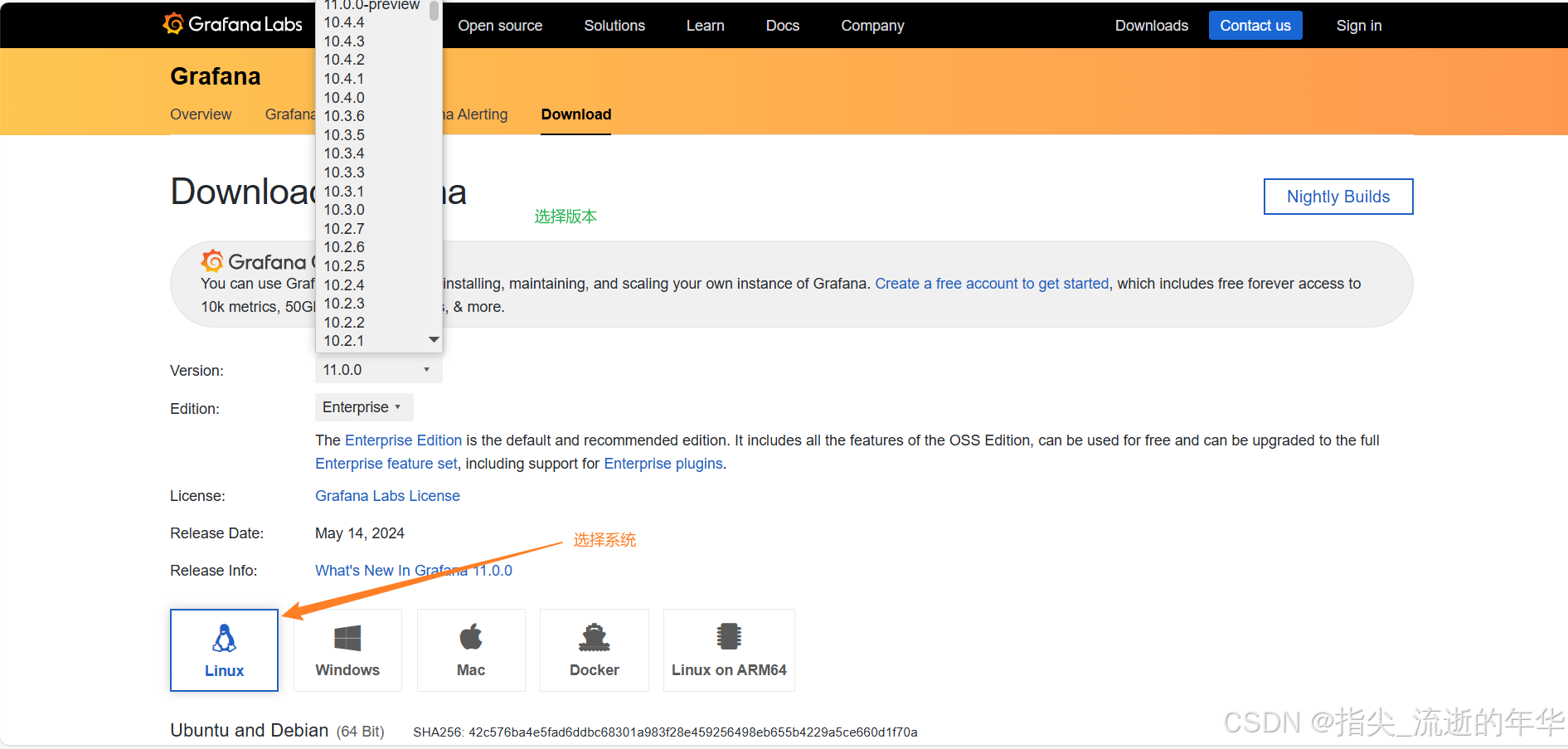Open the Edition dropdown showing Enterprise
Viewport: 1568px width, 749px height.
coord(364,407)
